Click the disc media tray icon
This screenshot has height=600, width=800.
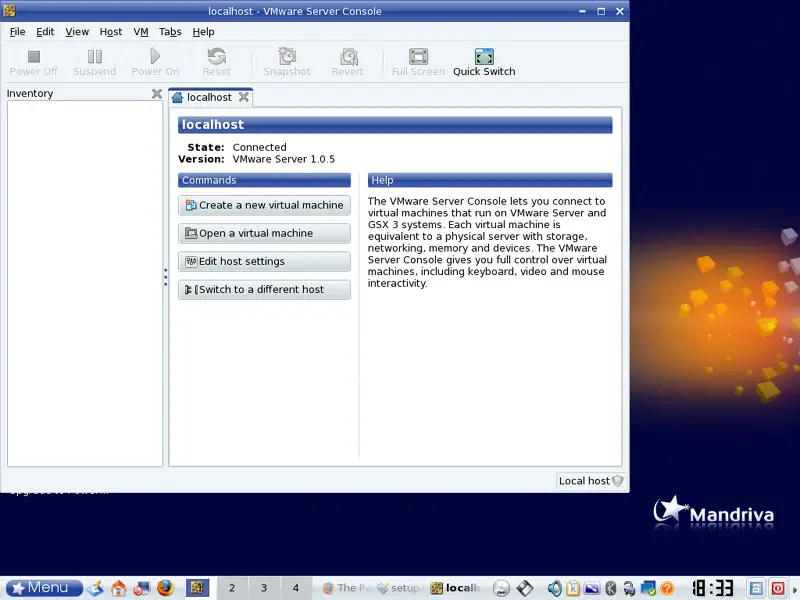tap(502, 588)
